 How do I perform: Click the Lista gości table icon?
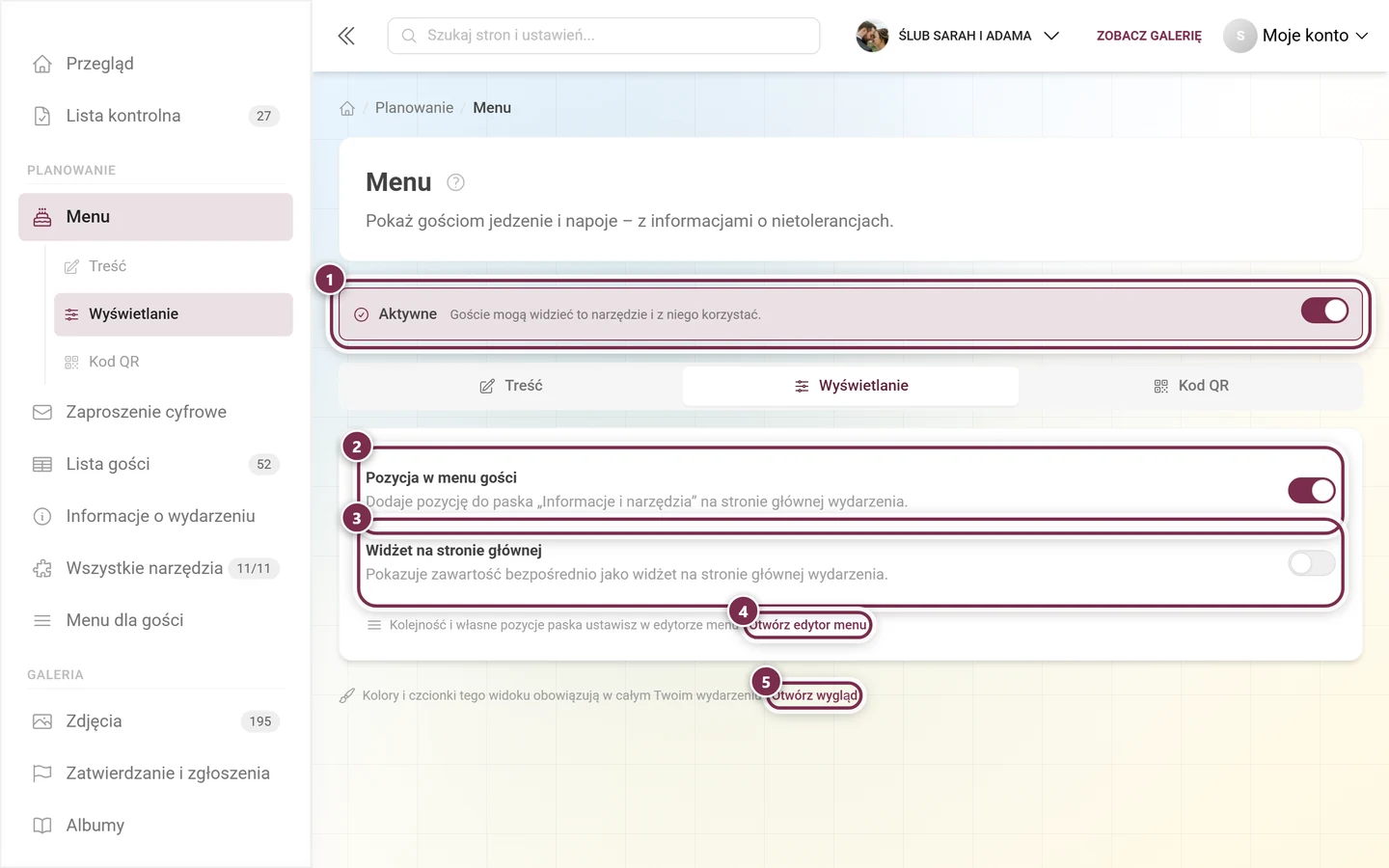coord(42,464)
